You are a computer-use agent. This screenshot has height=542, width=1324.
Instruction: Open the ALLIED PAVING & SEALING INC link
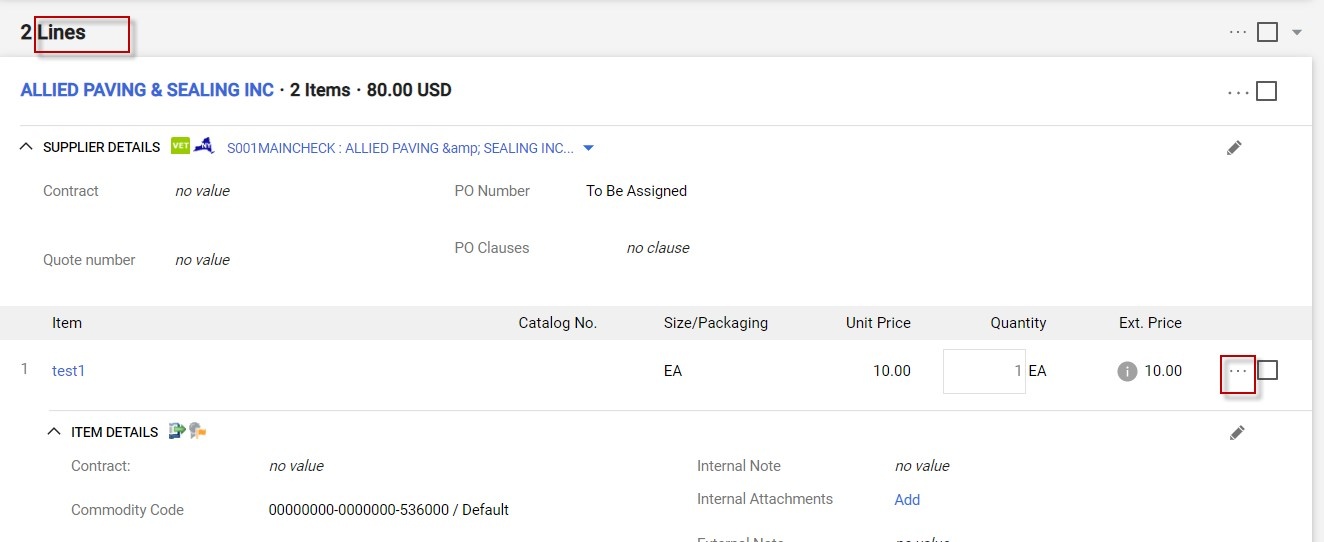(147, 90)
